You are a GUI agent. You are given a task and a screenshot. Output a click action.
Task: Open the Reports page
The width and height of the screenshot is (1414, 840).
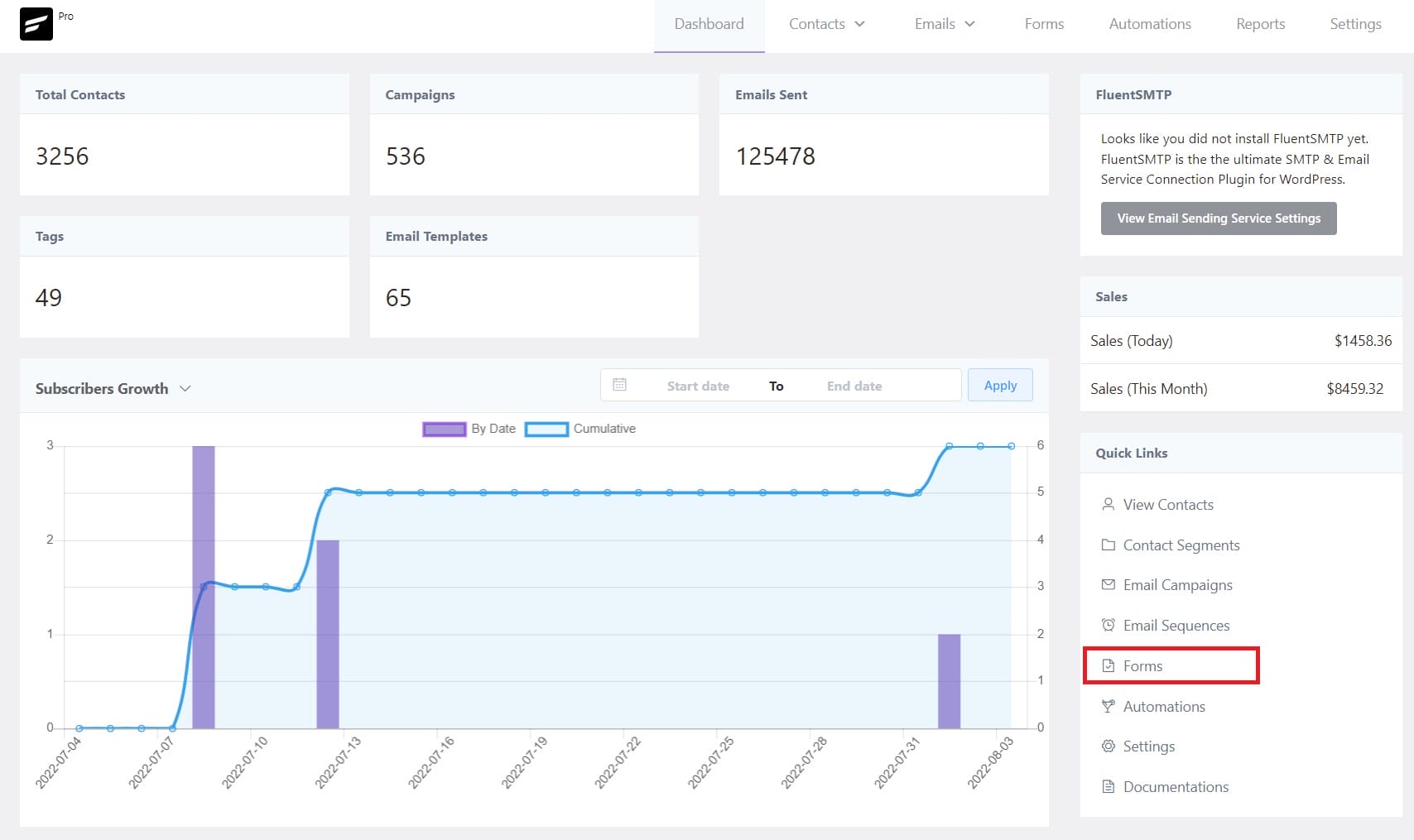click(x=1260, y=24)
